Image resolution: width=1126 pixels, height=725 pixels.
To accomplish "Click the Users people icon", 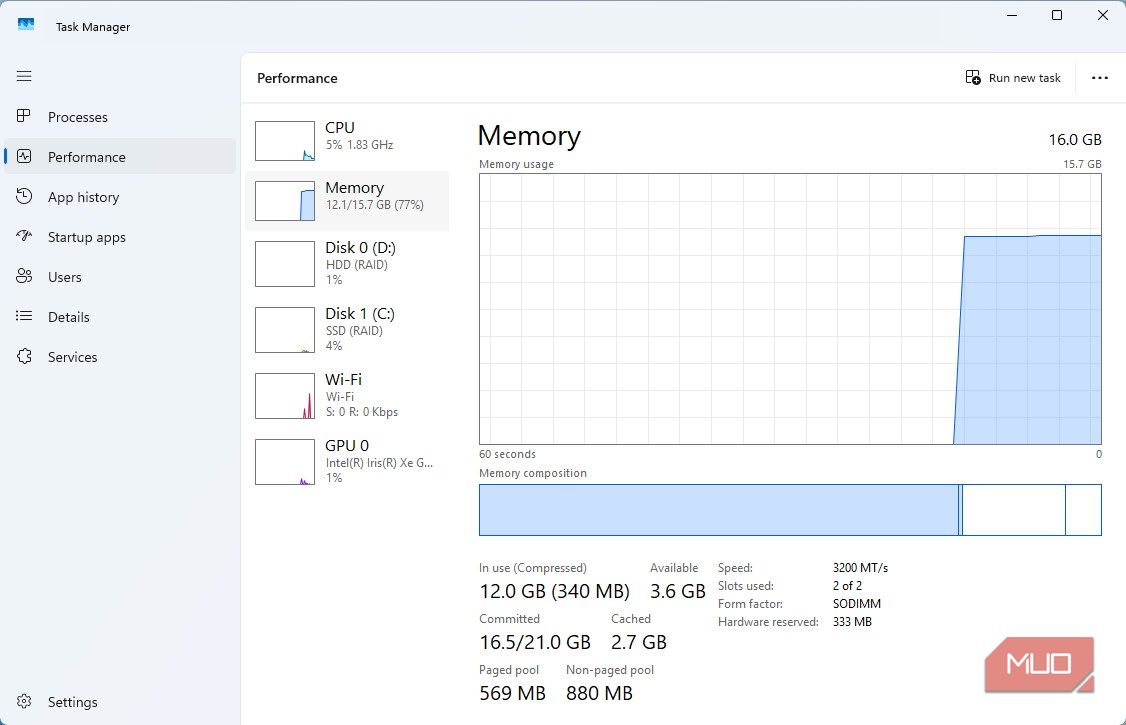I will tap(24, 276).
